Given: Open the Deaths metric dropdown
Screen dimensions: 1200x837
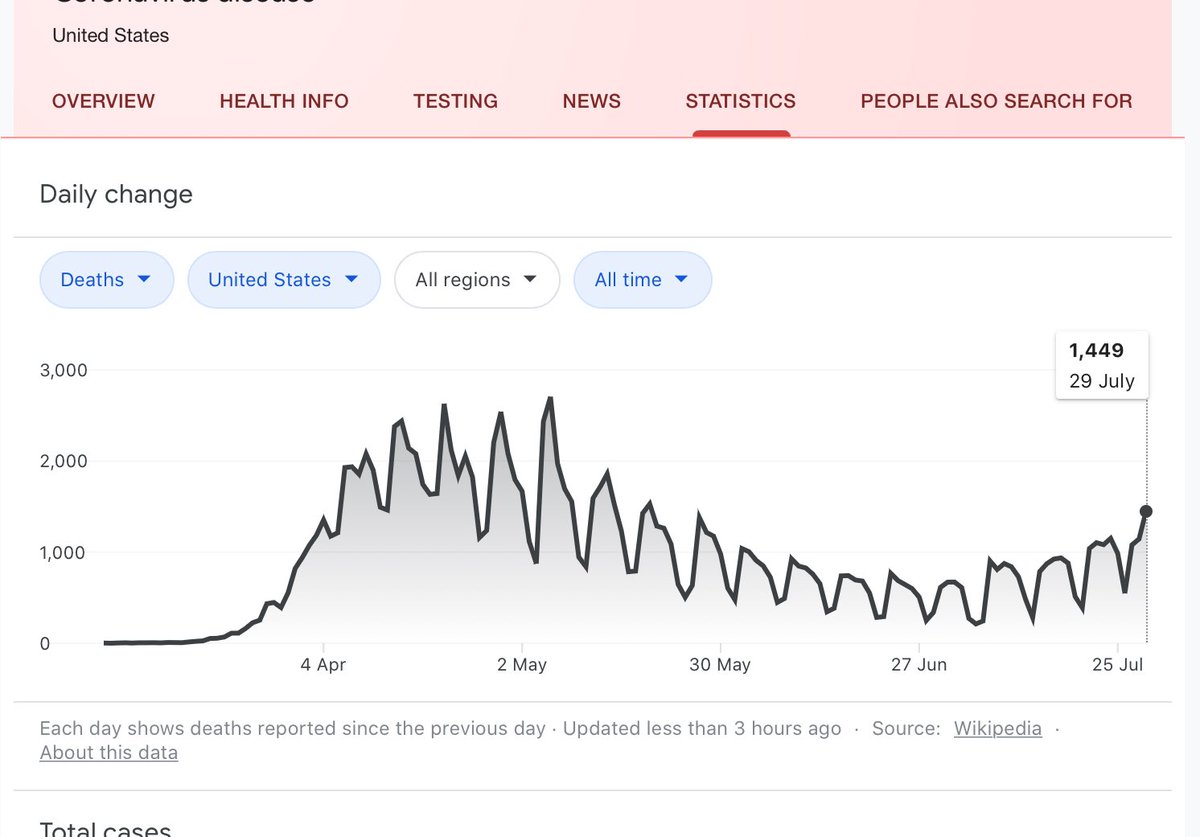Looking at the screenshot, I should (107, 280).
